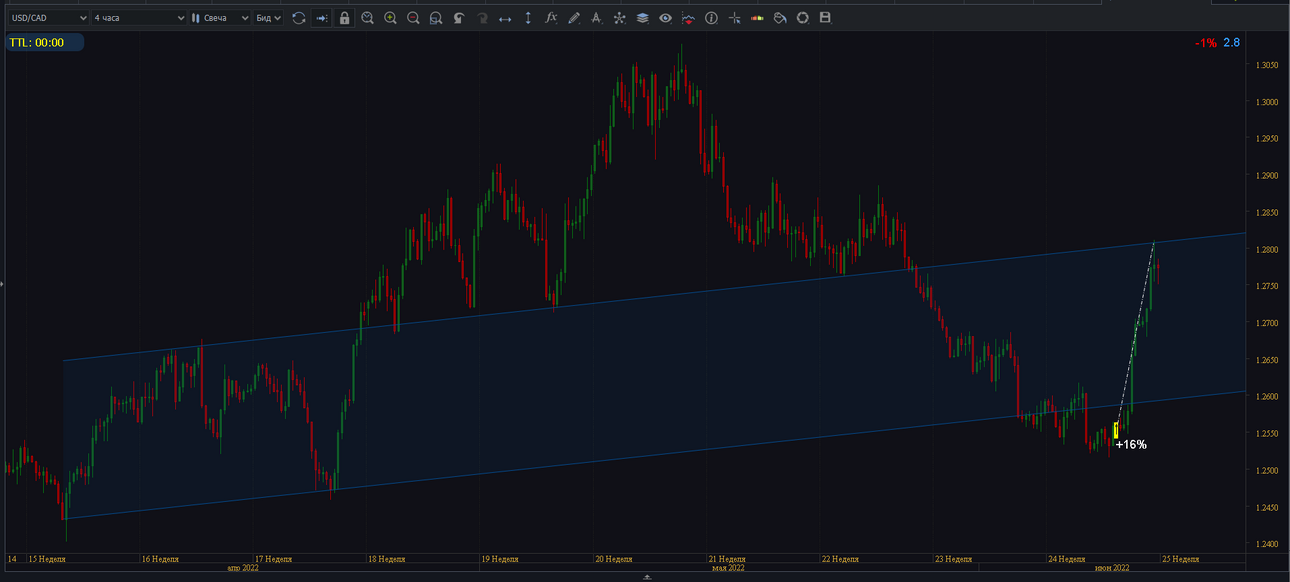Image resolution: width=1290 pixels, height=582 pixels.
Task: Click the circular ring icon in toolbar
Action: click(802, 18)
